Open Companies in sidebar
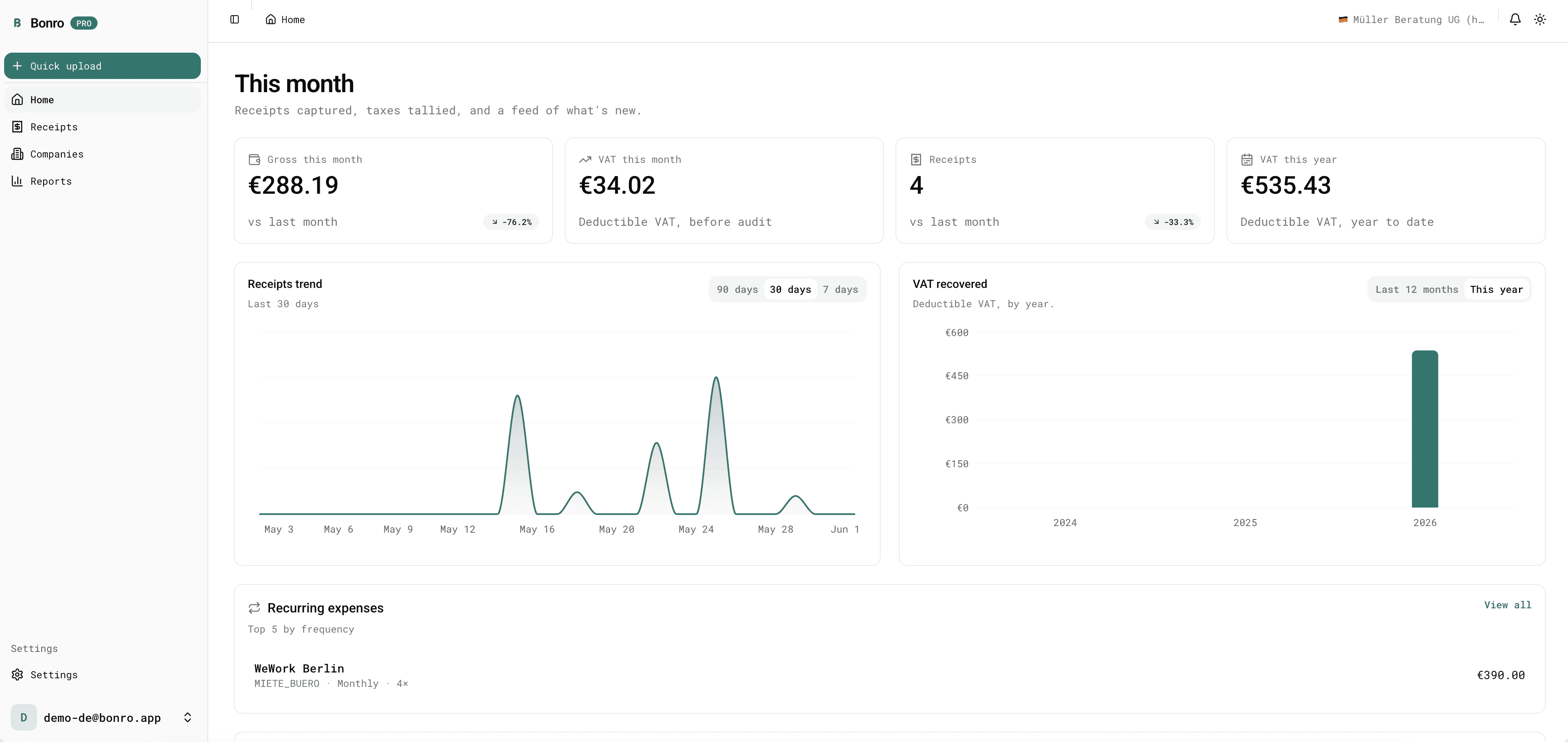Image resolution: width=1568 pixels, height=742 pixels. pyautogui.click(x=102, y=154)
